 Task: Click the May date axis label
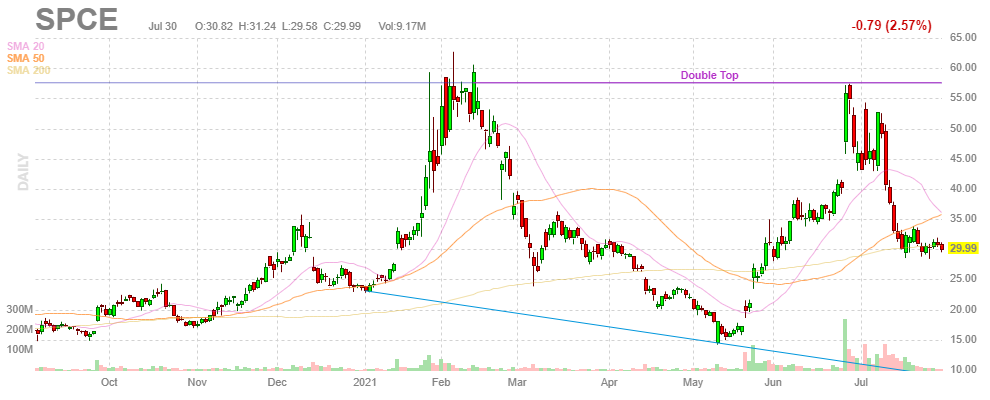pyautogui.click(x=693, y=382)
